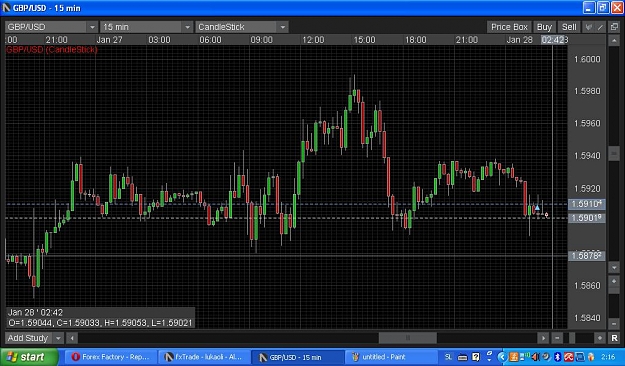Open the GBP/USD currency pair dropdown
Viewport: 625px width, 366px height.
(x=51, y=27)
